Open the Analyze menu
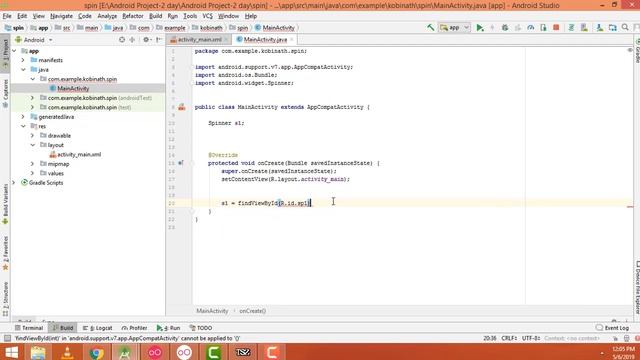 107,16
